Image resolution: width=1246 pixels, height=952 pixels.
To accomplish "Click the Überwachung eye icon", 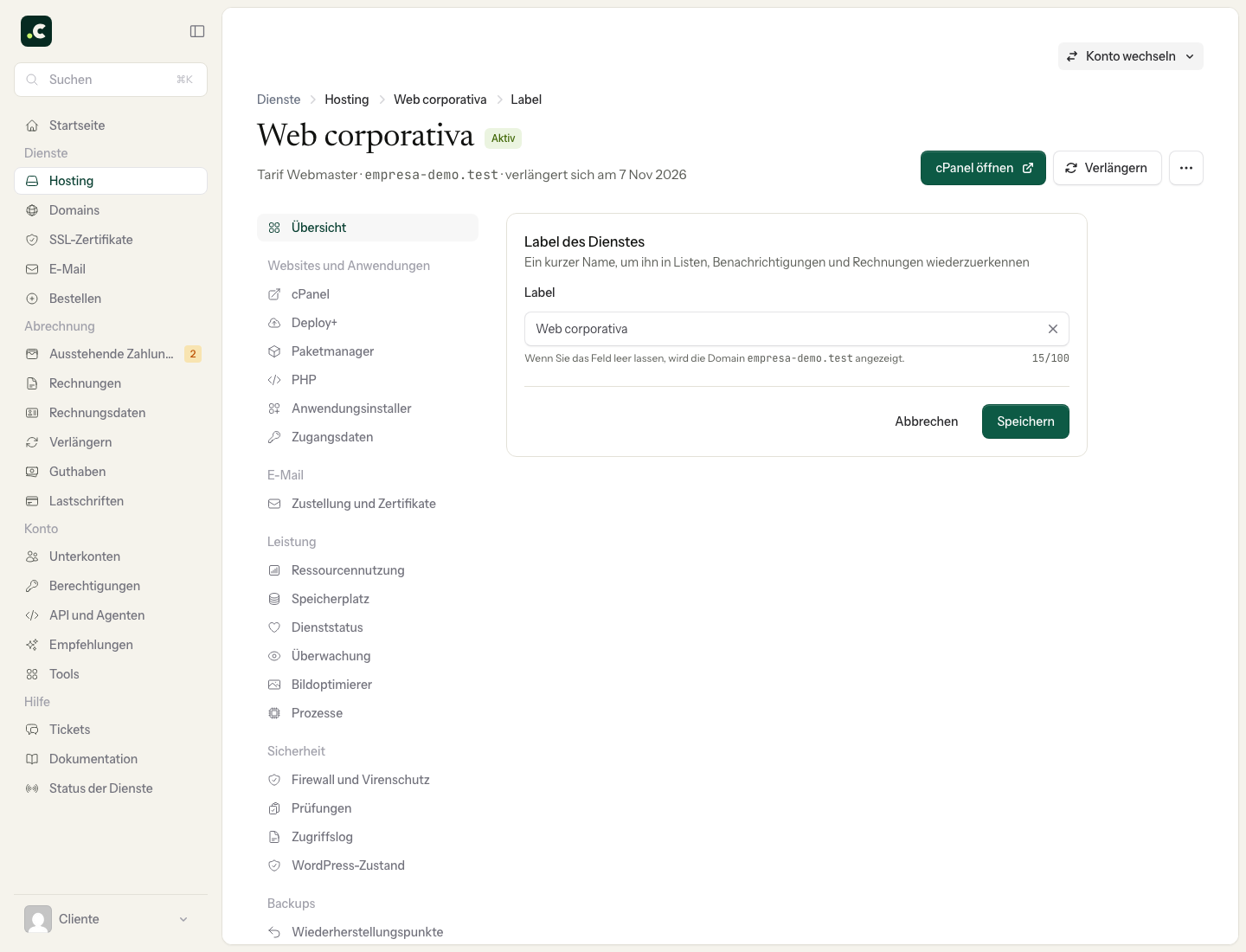I will click(x=274, y=656).
